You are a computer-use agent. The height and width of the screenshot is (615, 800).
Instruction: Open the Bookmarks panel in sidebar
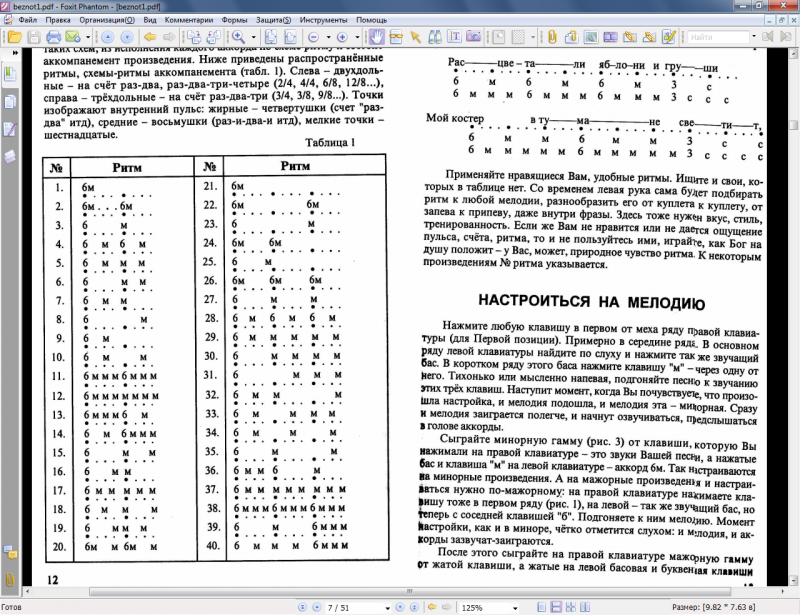10,74
